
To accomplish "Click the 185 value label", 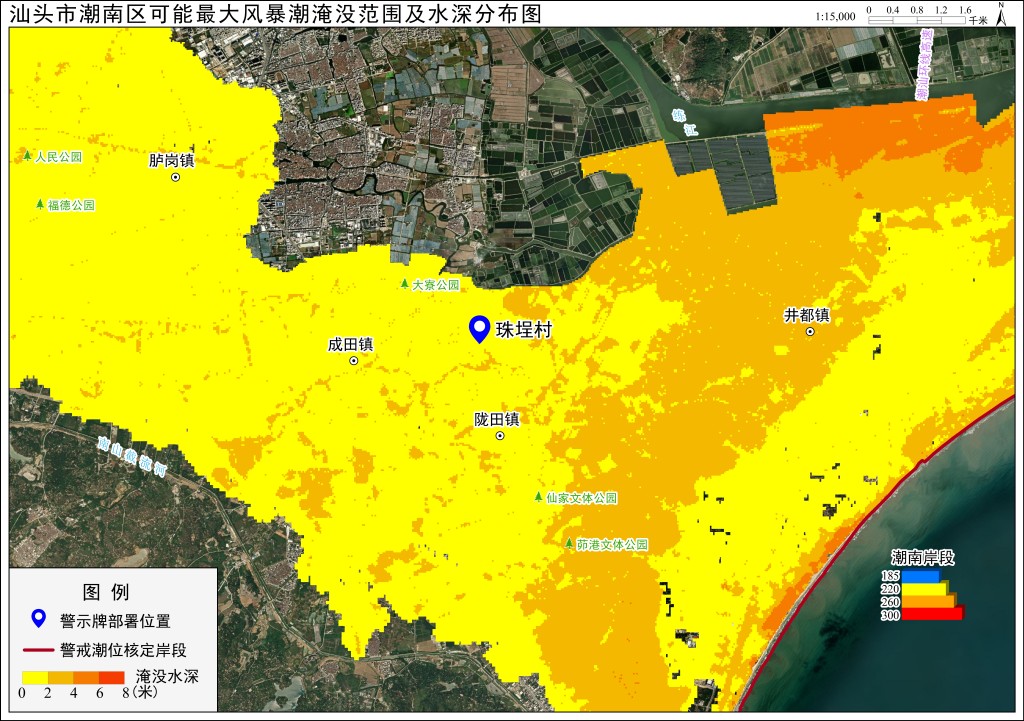I will pyautogui.click(x=890, y=576).
